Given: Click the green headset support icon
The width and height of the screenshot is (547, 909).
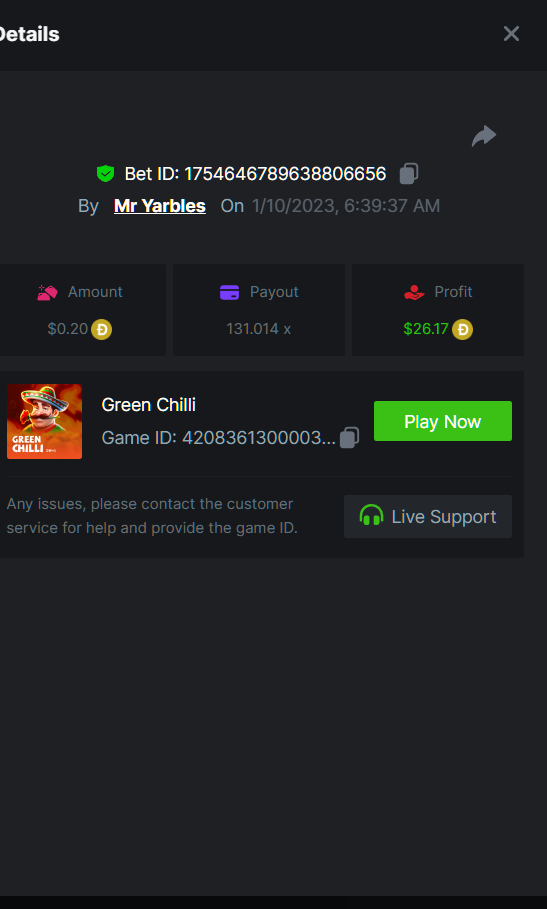Looking at the screenshot, I should 371,515.
